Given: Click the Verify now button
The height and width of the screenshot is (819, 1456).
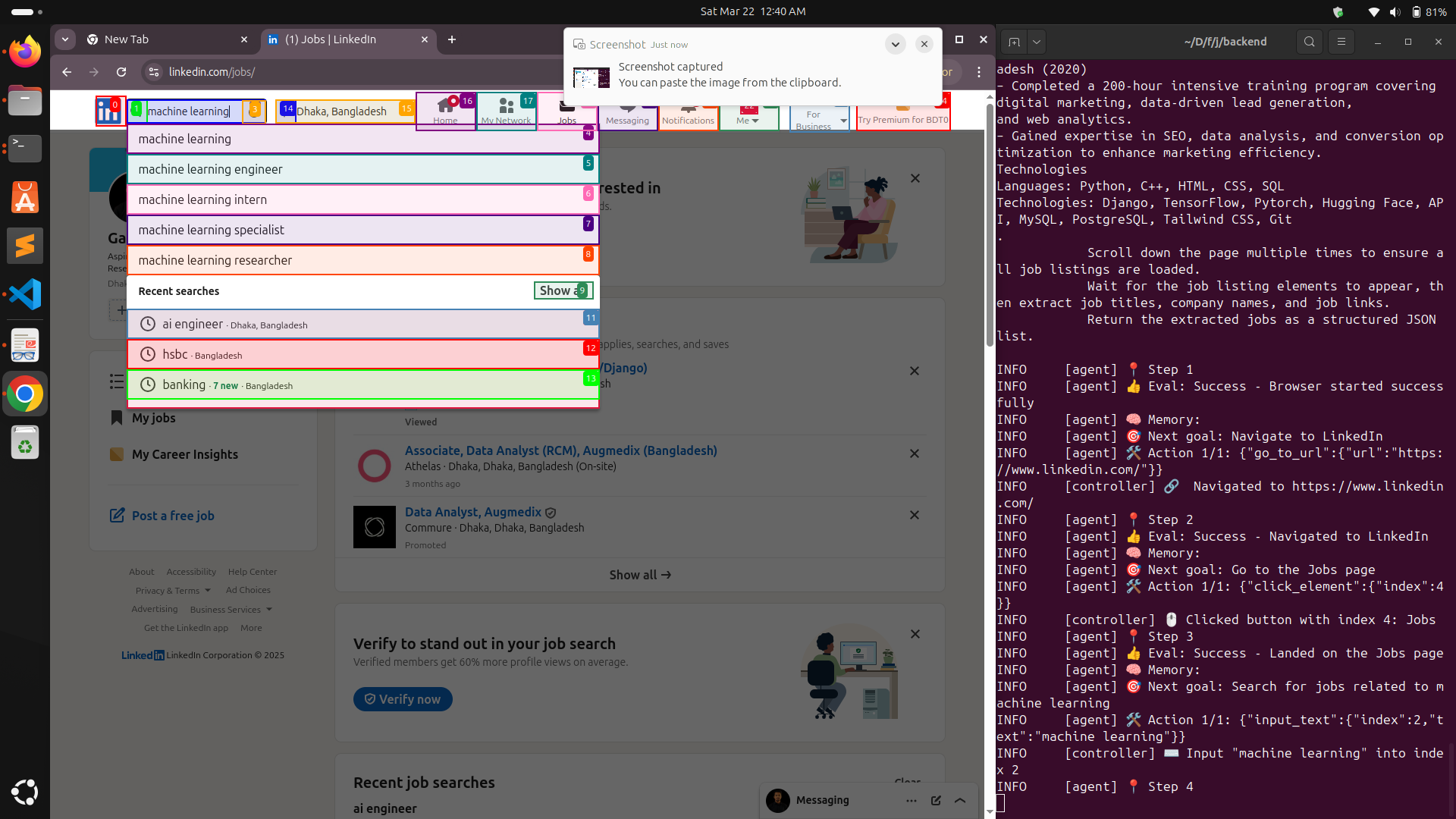Looking at the screenshot, I should [x=403, y=699].
